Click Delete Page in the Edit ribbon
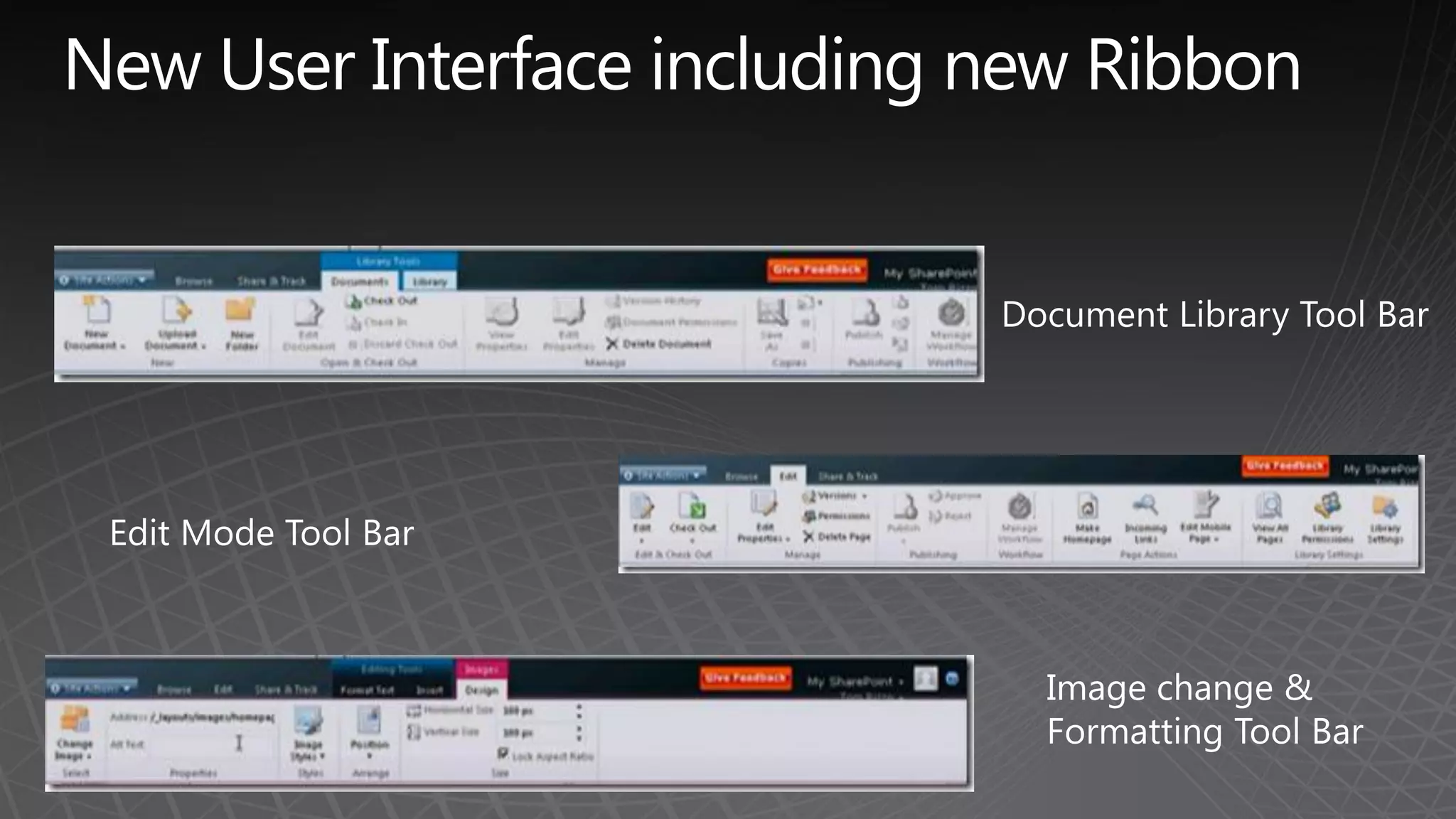 click(x=837, y=537)
